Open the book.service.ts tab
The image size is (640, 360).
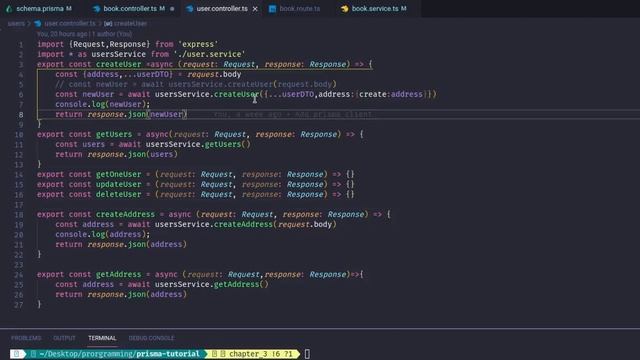(x=375, y=9)
